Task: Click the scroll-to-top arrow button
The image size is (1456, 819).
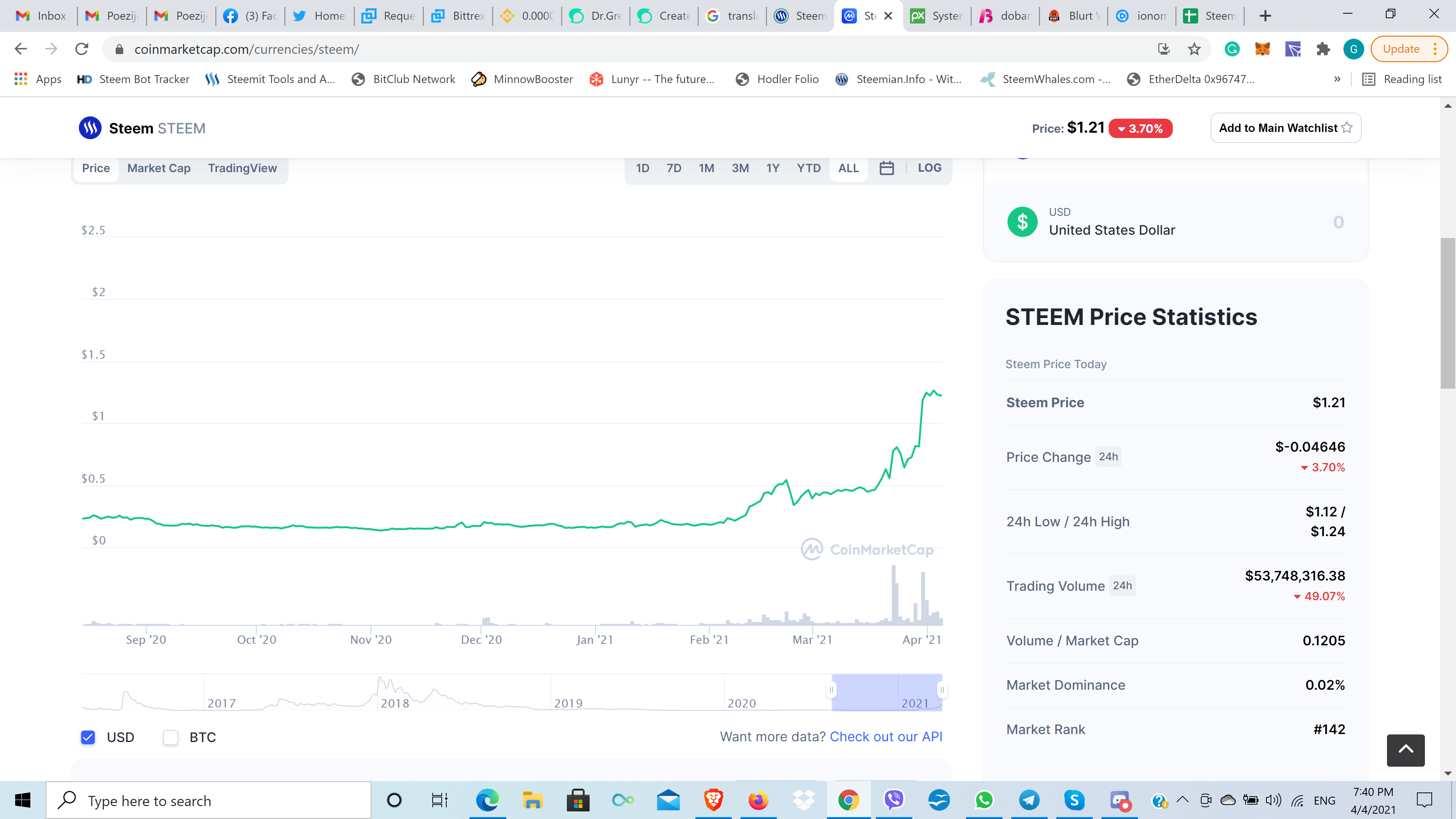Action: pyautogui.click(x=1405, y=750)
